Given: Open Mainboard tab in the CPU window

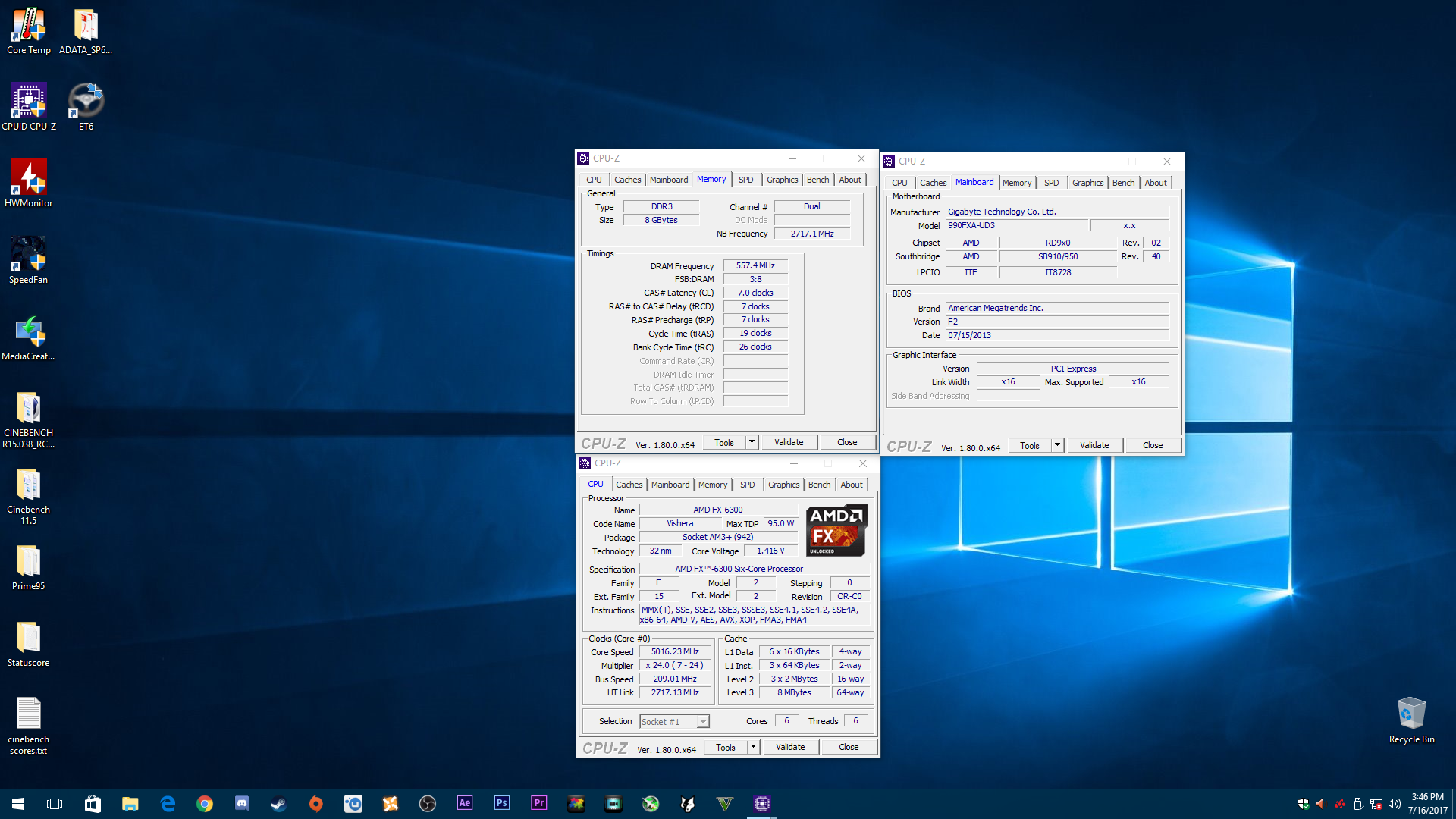Looking at the screenshot, I should tap(670, 485).
